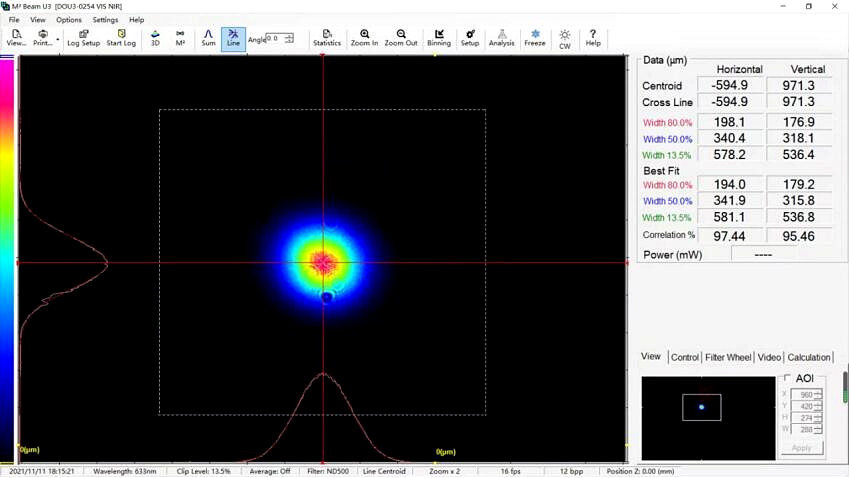
Task: Switch to the Filter Wheel tab
Action: 728,357
